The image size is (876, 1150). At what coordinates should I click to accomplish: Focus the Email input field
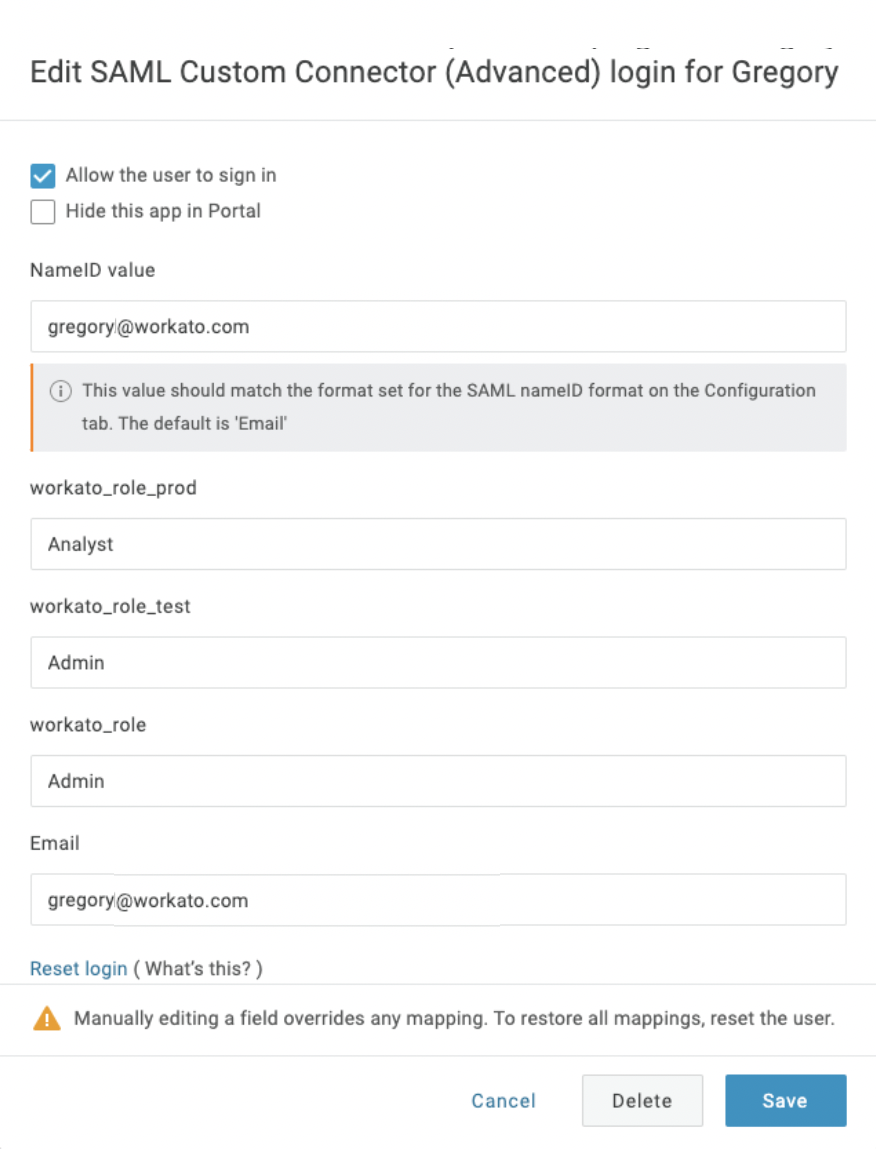(438, 900)
